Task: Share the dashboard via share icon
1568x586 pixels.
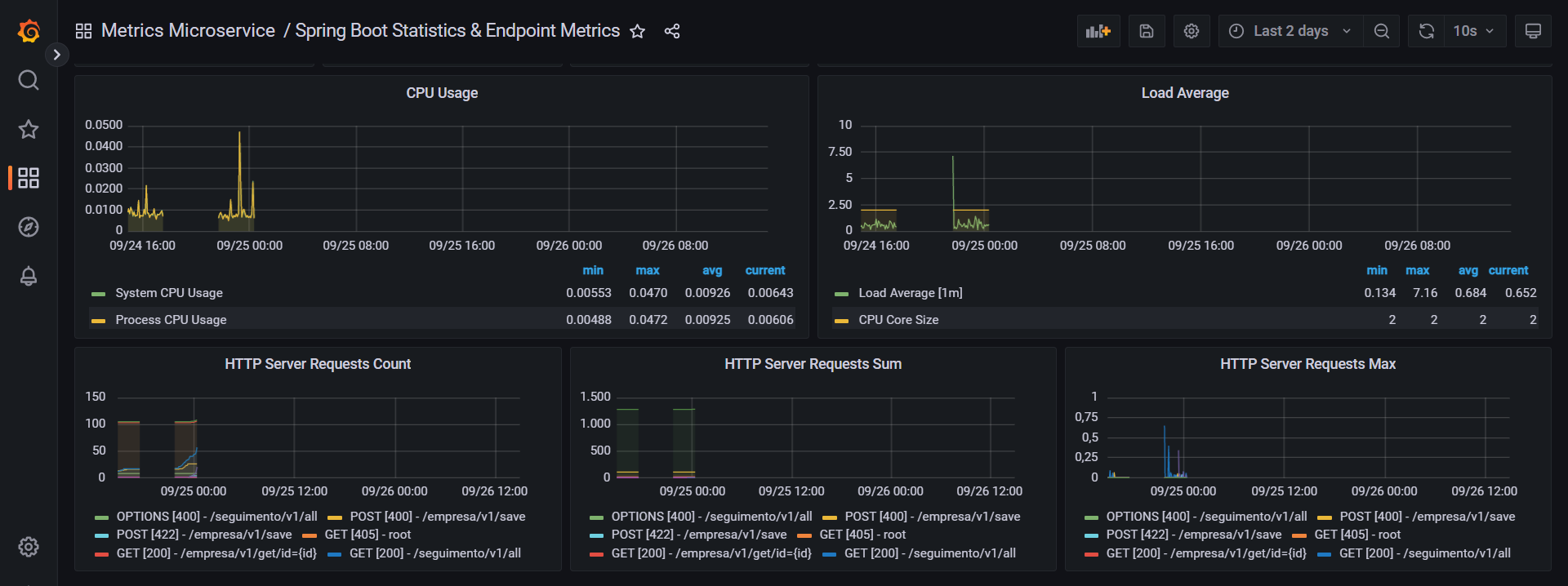Action: coord(672,31)
